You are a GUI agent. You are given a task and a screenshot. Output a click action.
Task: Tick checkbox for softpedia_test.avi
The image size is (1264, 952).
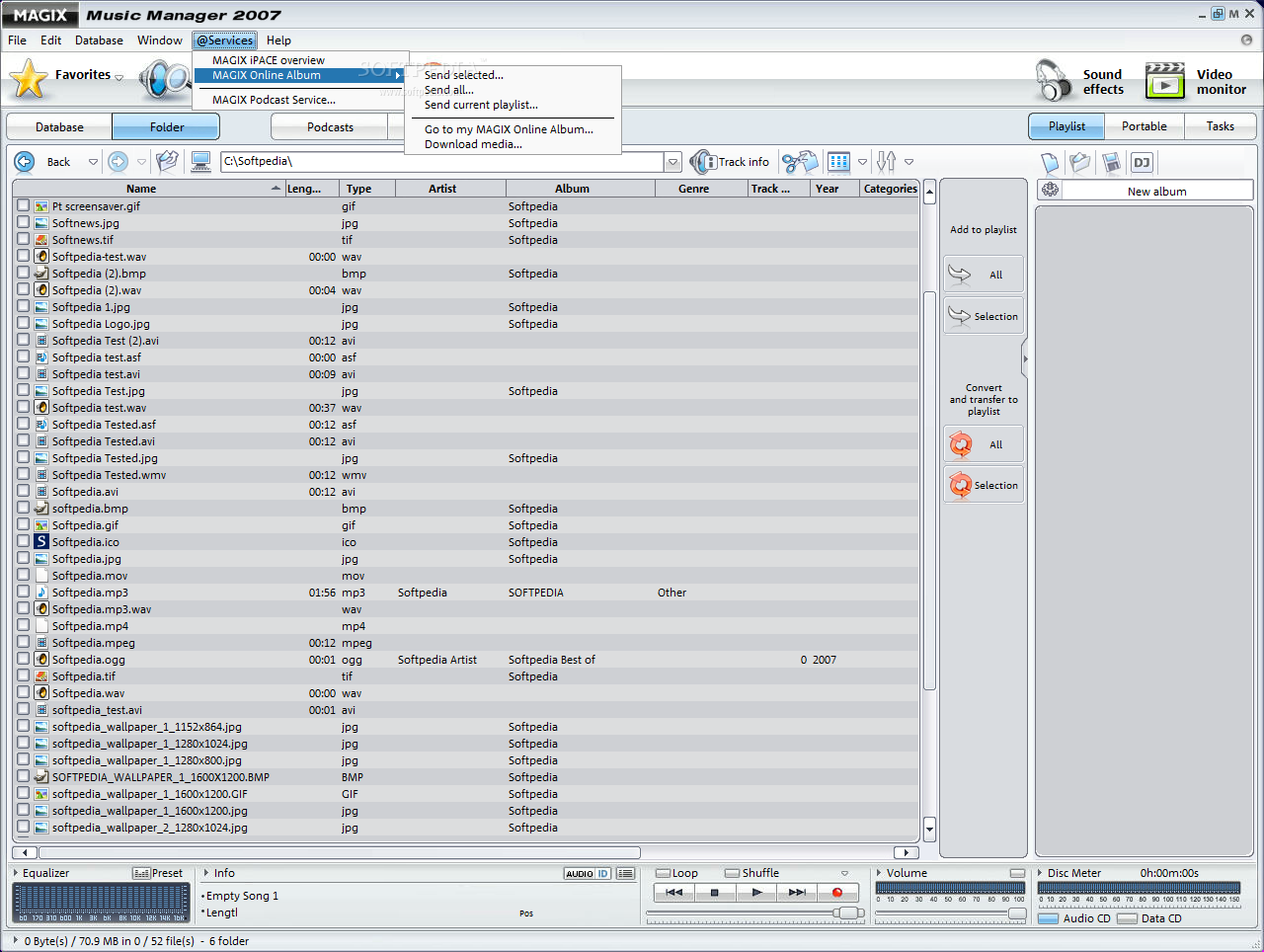(23, 709)
